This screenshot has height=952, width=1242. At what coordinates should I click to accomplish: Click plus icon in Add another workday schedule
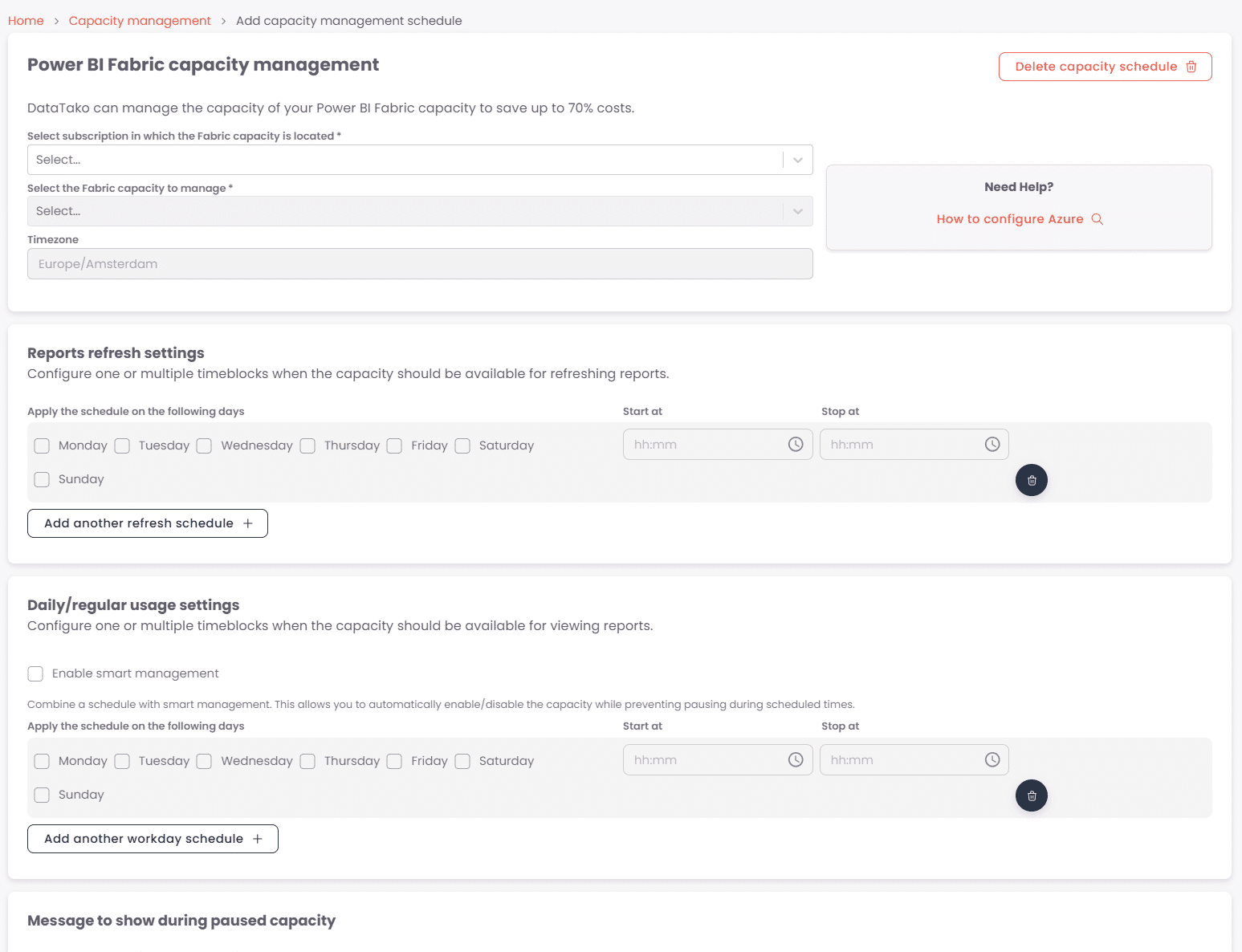click(x=258, y=839)
